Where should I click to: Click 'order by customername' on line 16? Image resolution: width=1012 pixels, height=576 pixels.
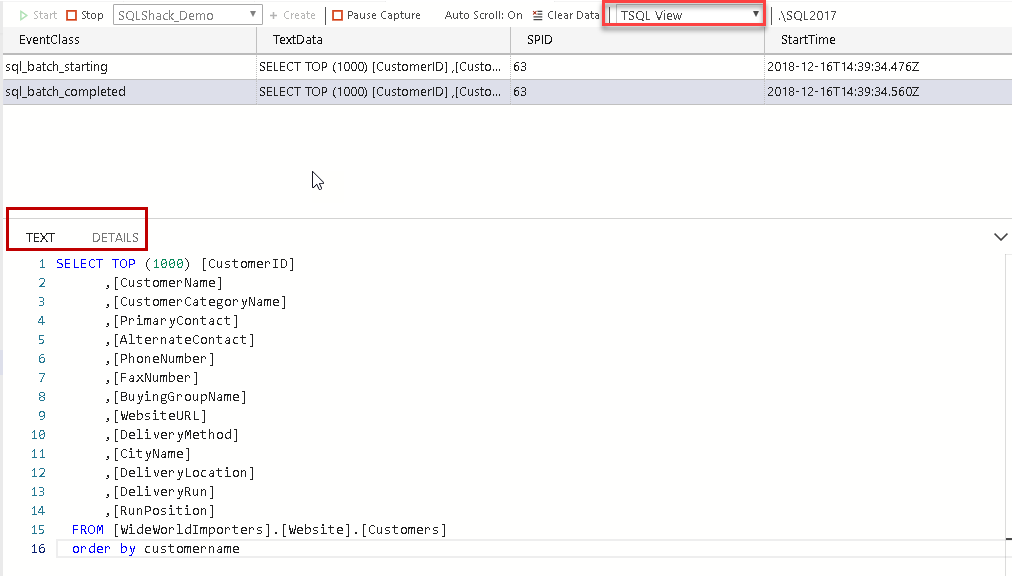pyautogui.click(x=156, y=549)
